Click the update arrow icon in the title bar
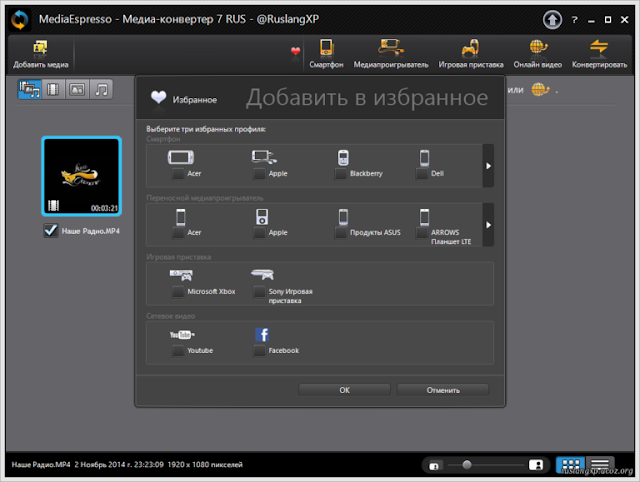Viewport: 640px width, 482px height. (x=552, y=20)
